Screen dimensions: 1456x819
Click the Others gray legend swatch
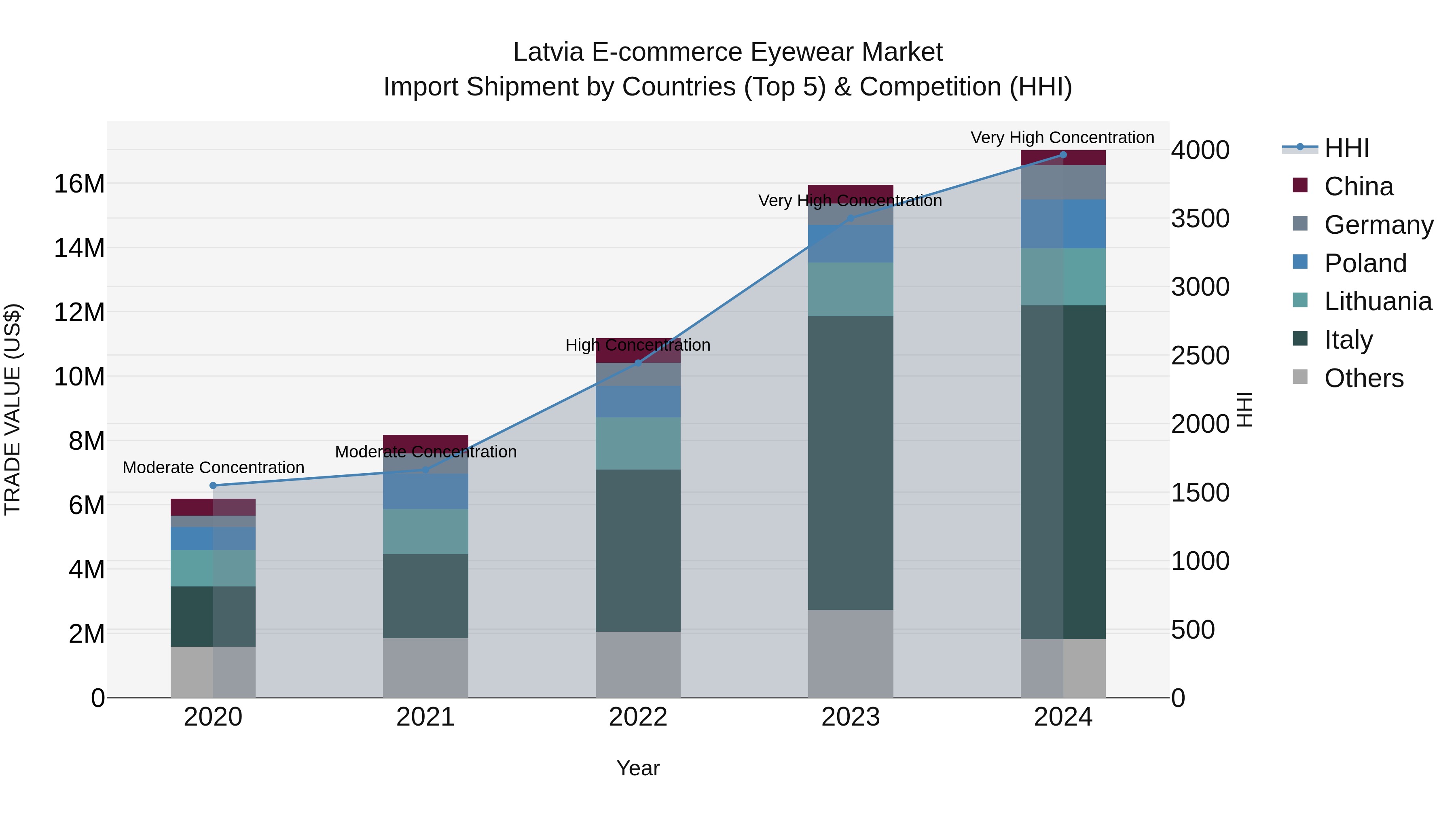pyautogui.click(x=1300, y=377)
